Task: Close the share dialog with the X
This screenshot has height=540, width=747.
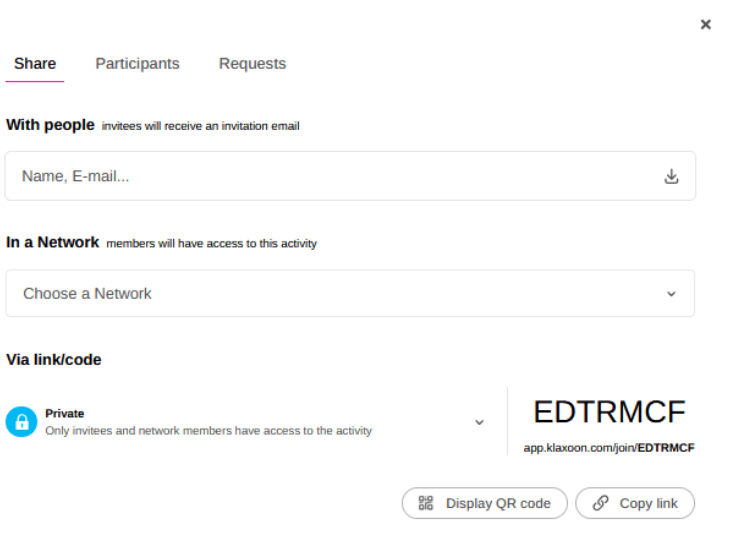Action: [705, 25]
